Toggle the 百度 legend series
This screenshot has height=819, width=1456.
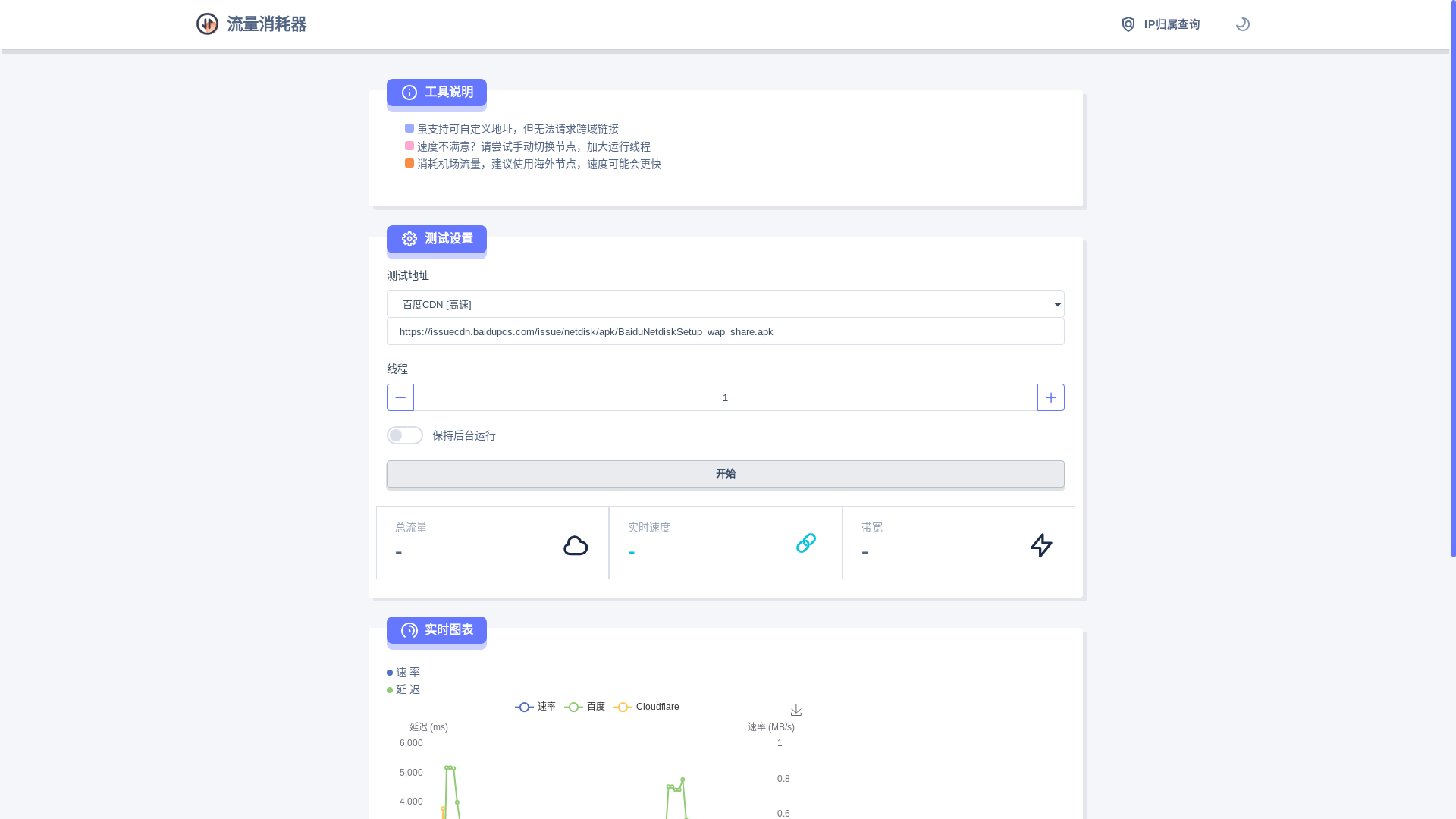(585, 707)
